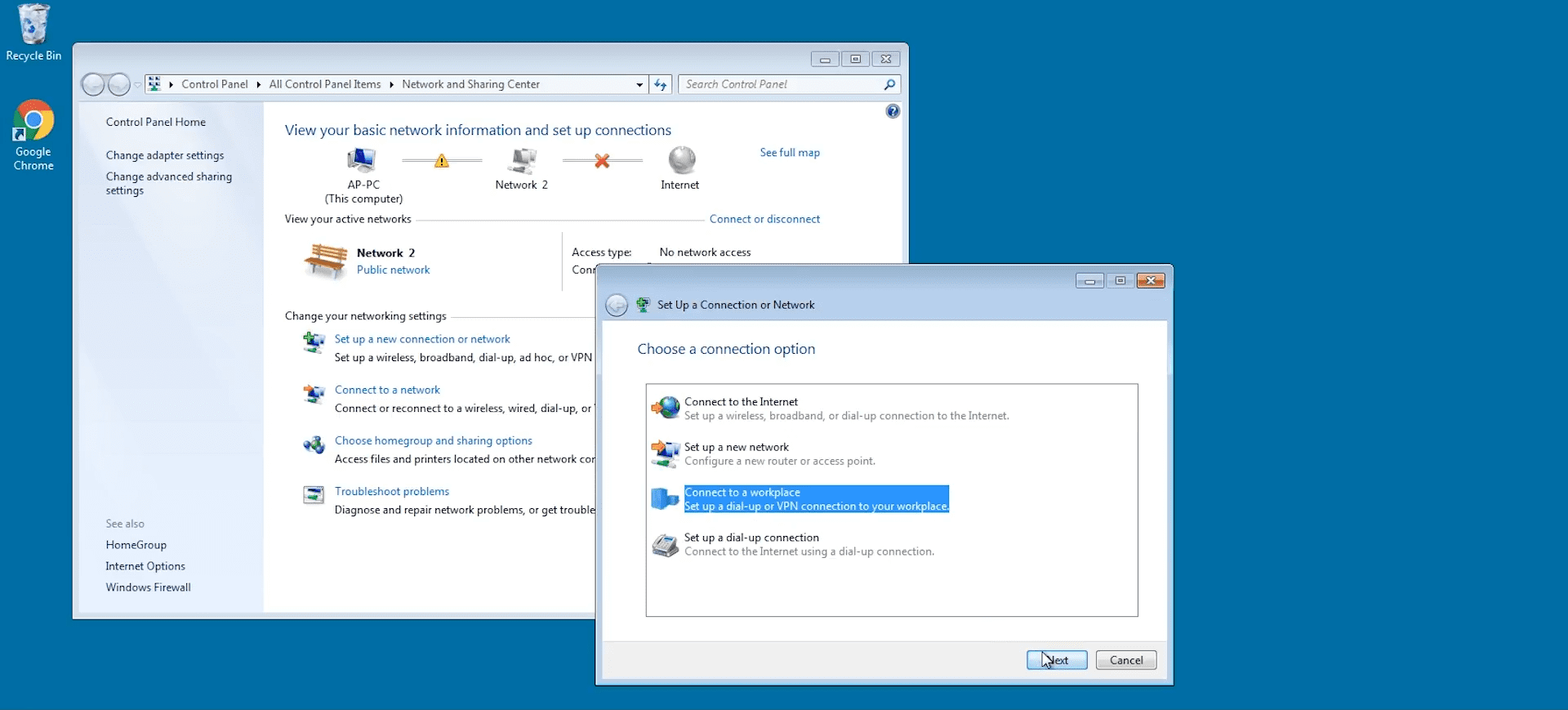This screenshot has width=1568, height=710.
Task: Click the icon beside Connect to a network
Action: pos(314,394)
